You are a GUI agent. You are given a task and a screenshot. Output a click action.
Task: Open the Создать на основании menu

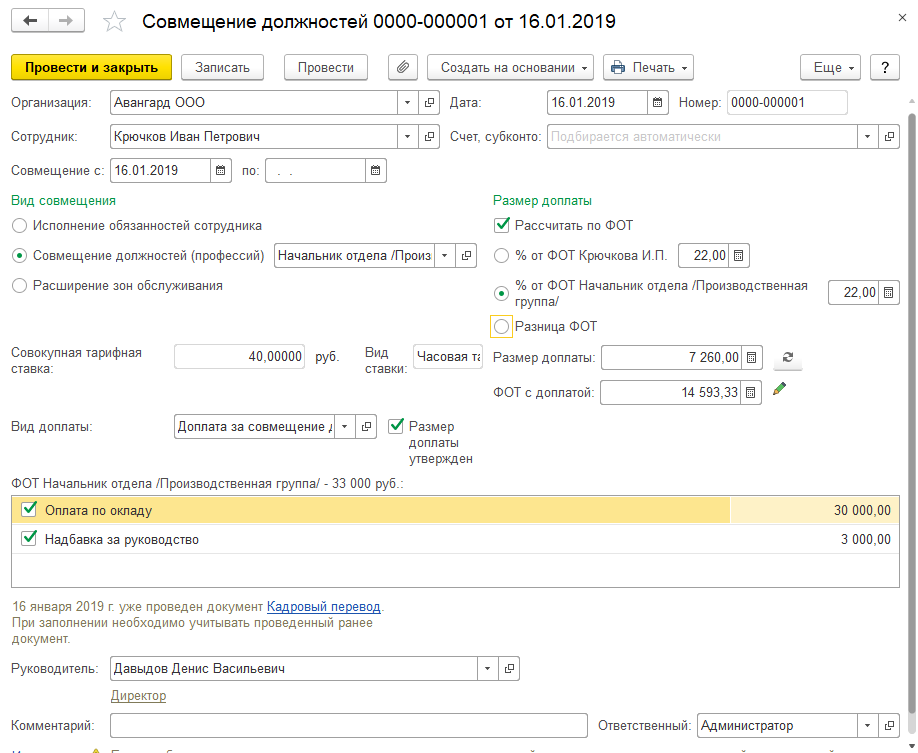click(510, 67)
